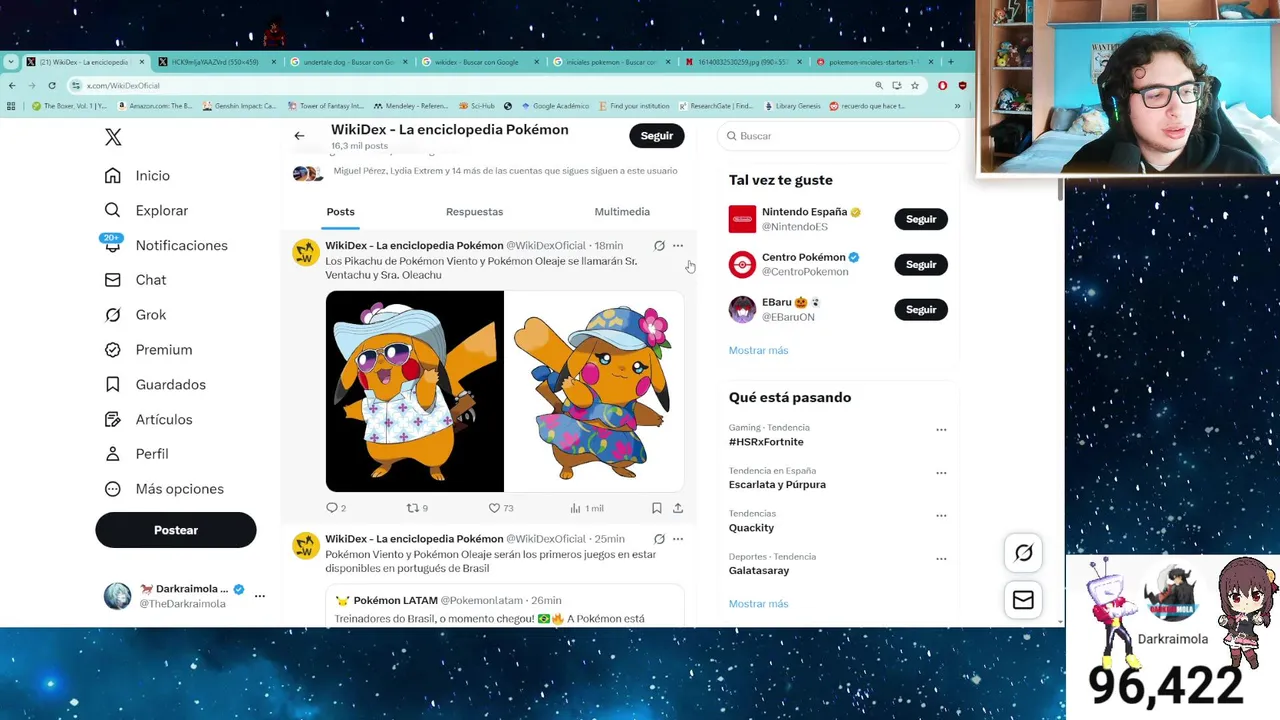Reply to the Pikachu post
Viewport: 1280px width, 720px height.
click(336, 508)
